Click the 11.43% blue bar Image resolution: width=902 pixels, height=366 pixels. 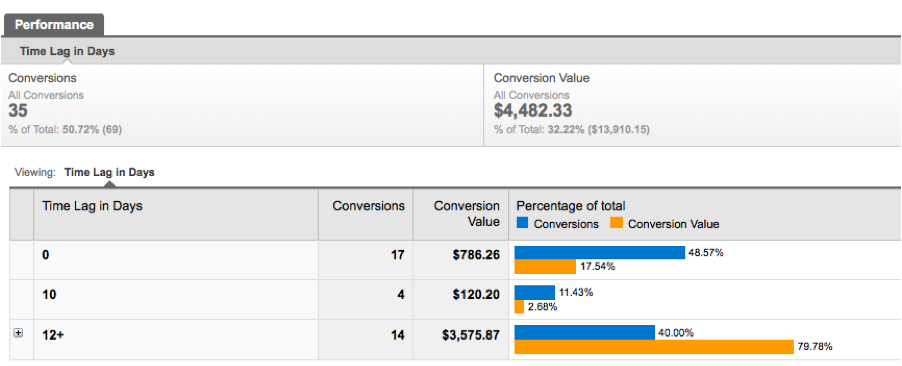[534, 292]
